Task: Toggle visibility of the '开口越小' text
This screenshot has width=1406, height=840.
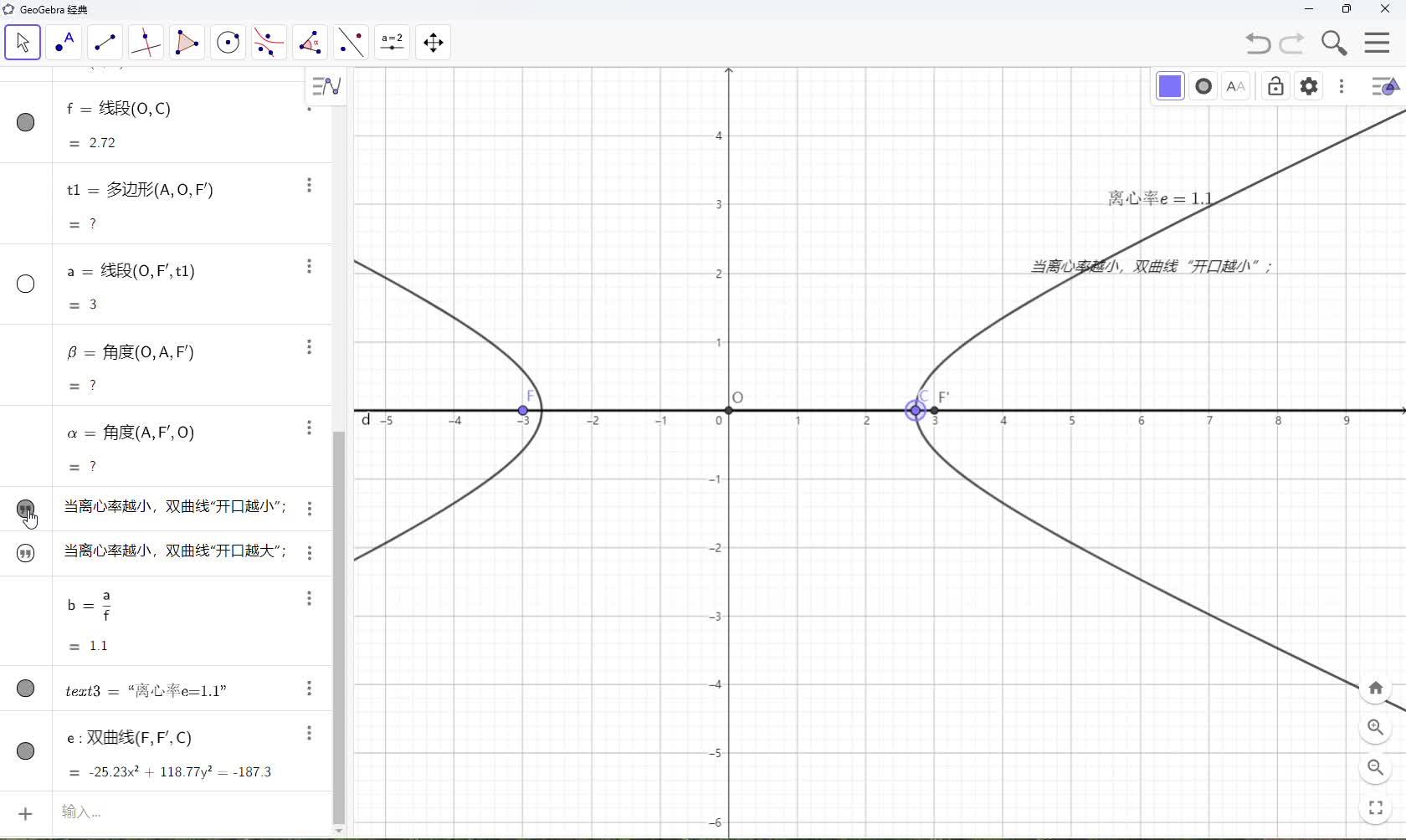Action: tap(26, 509)
